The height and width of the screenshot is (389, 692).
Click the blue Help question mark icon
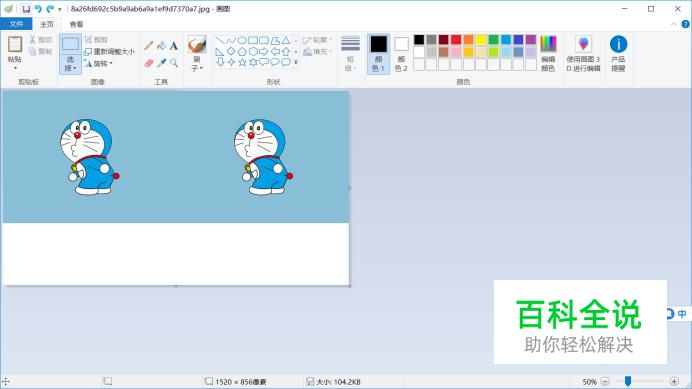[x=685, y=24]
